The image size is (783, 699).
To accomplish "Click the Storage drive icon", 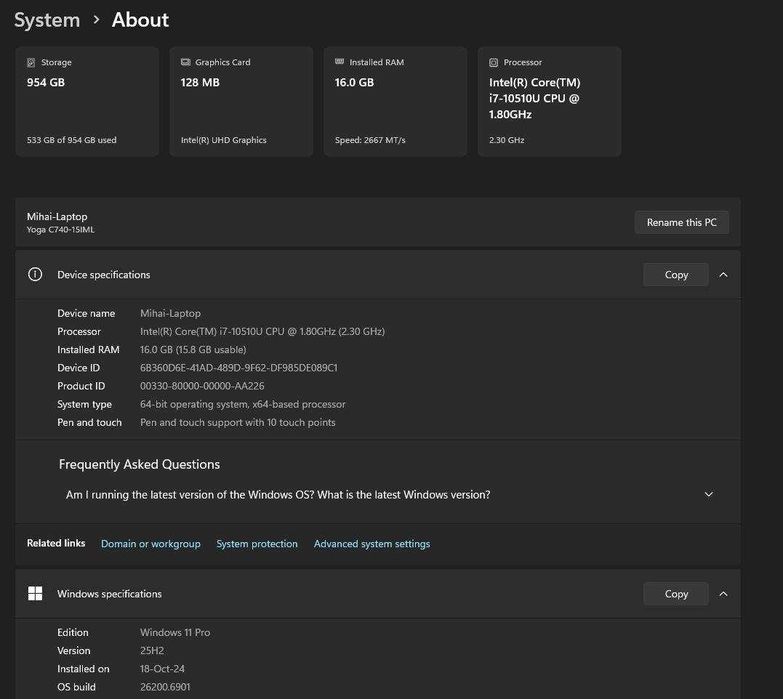I will click(x=31, y=62).
